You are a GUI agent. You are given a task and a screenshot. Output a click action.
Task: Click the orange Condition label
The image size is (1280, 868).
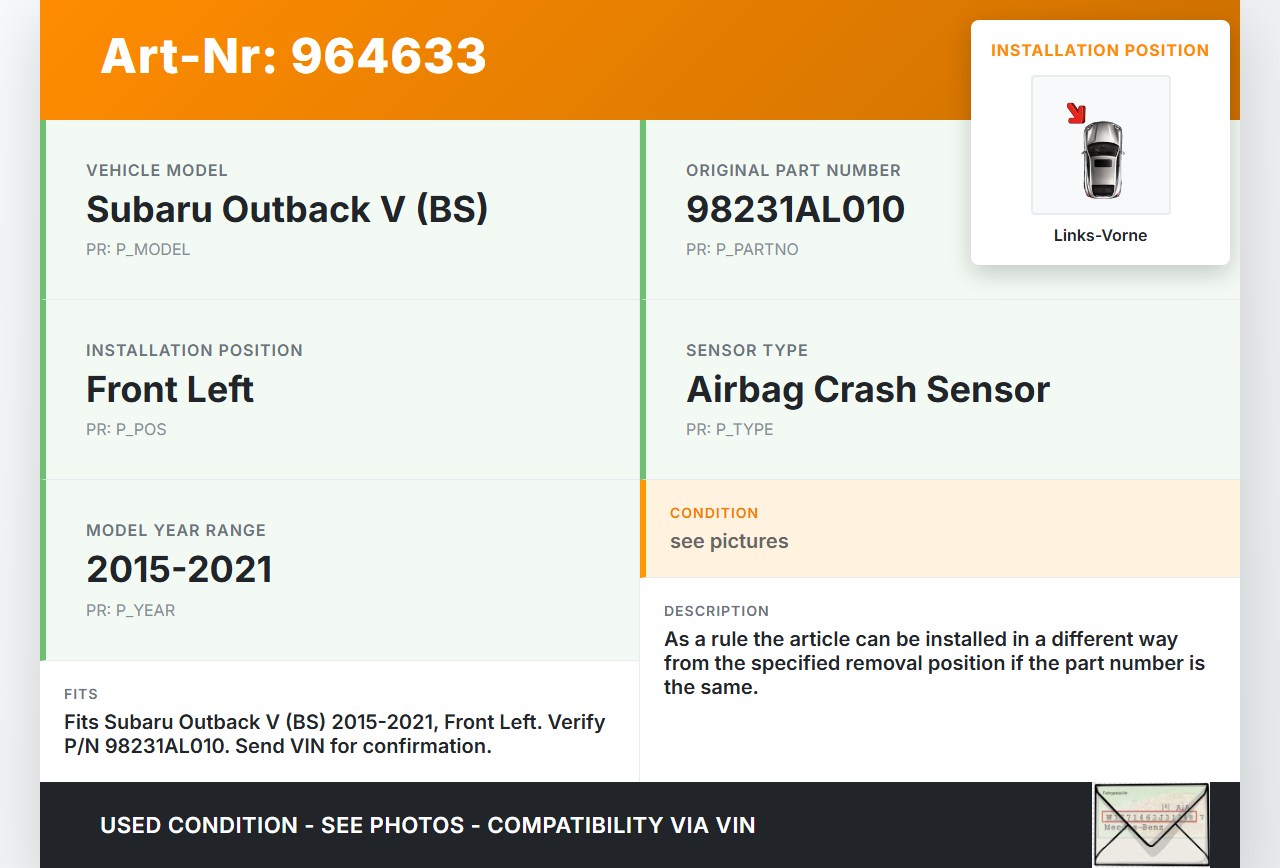click(x=714, y=513)
